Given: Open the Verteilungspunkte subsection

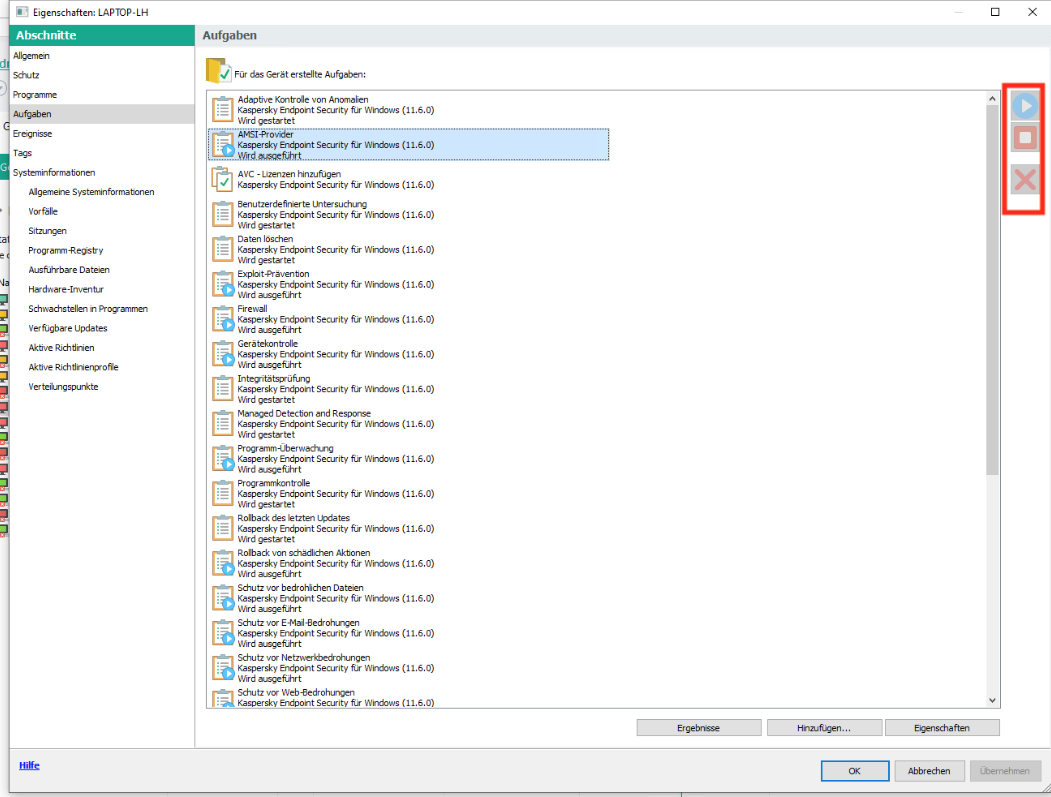Looking at the screenshot, I should 63,386.
